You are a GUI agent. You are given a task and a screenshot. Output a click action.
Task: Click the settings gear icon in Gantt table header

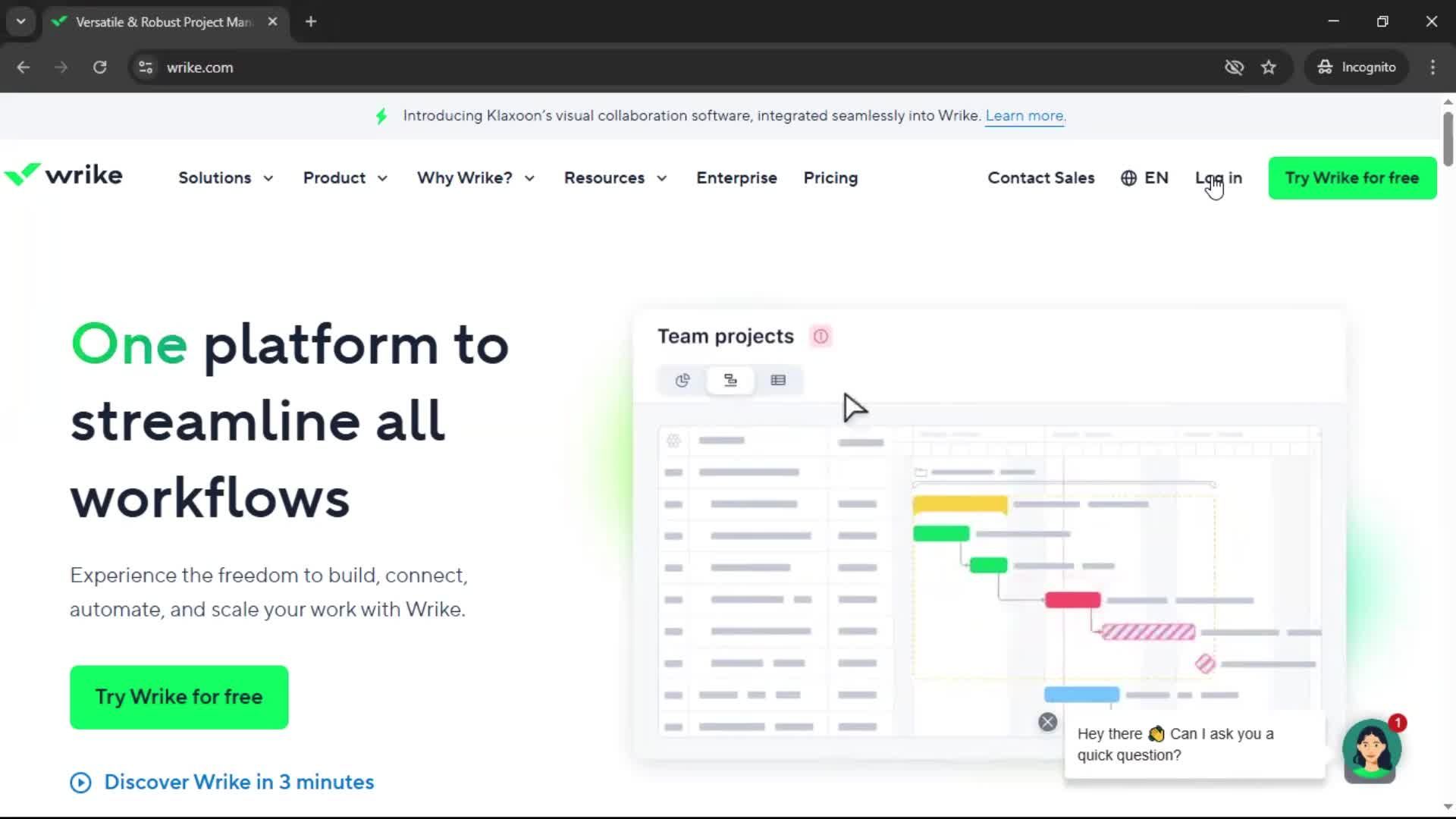click(x=673, y=441)
